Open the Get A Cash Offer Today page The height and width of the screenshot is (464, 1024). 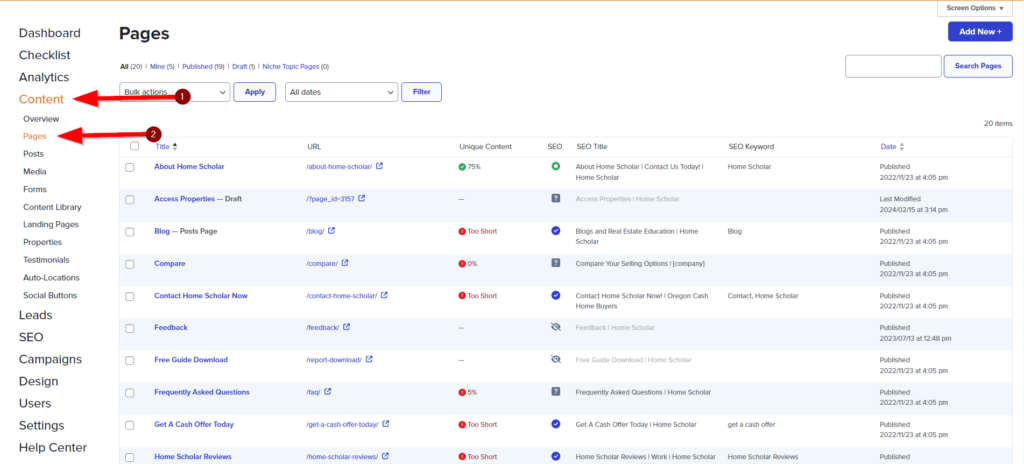194,424
